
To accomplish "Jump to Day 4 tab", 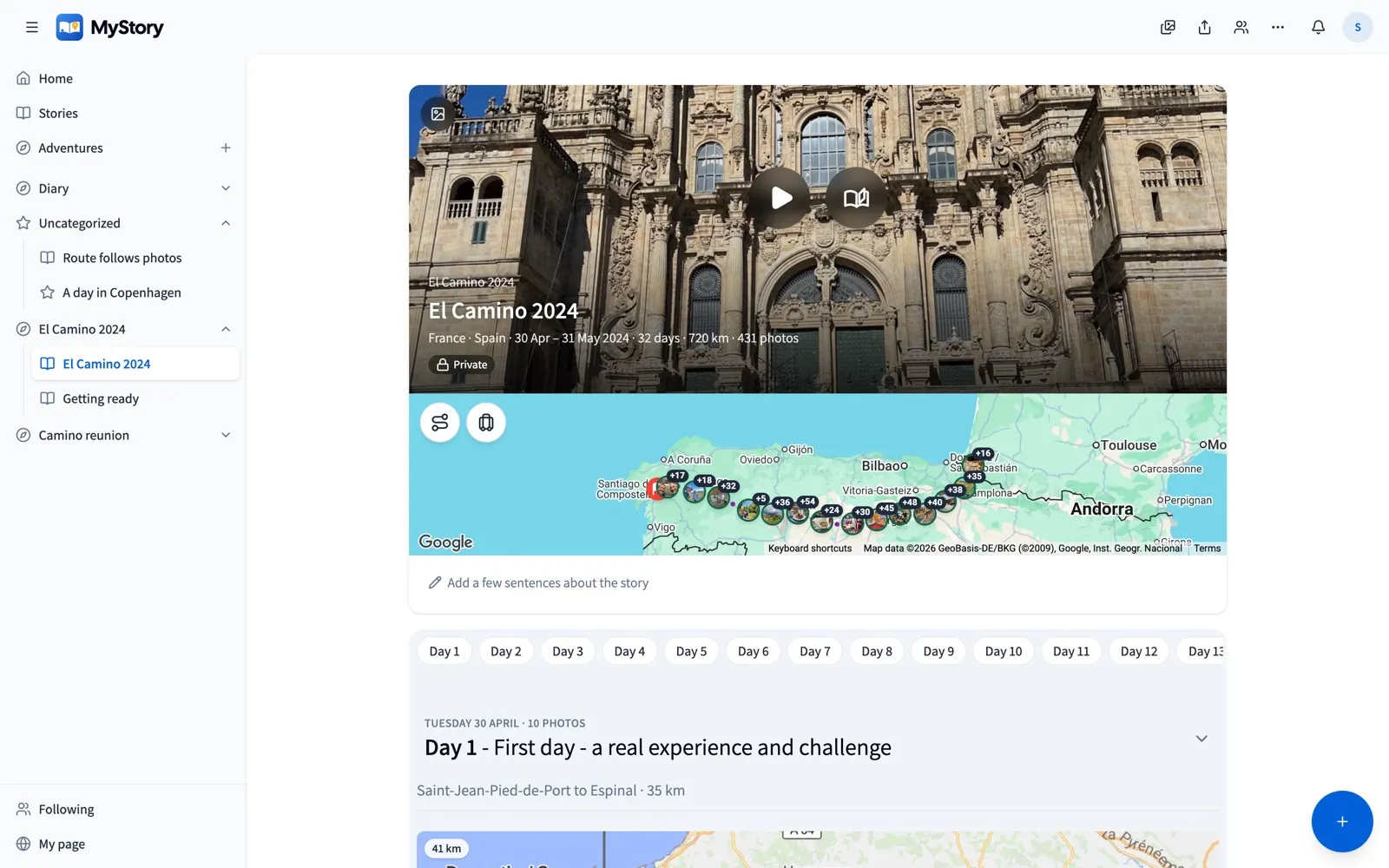I will pos(629,651).
